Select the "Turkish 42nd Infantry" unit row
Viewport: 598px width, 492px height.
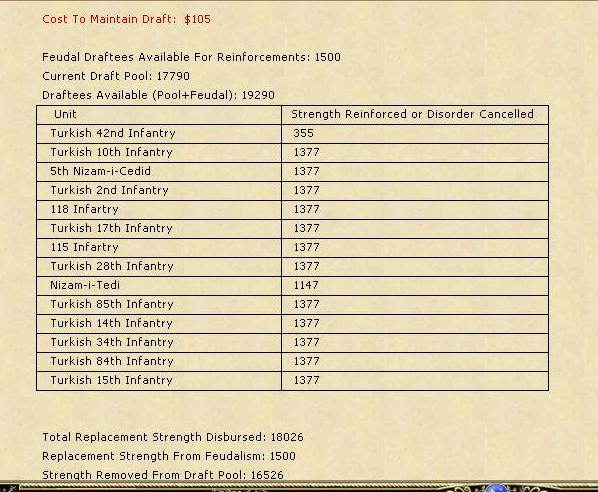(293, 133)
